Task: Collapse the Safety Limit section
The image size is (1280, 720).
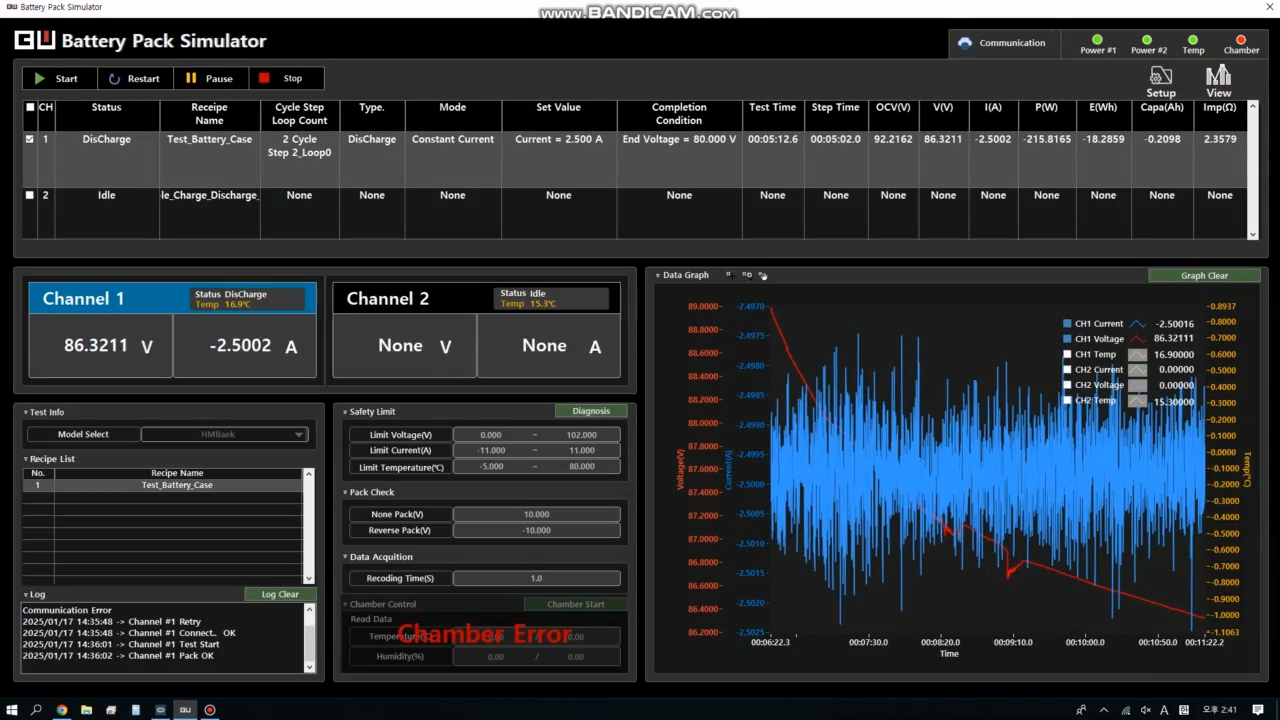Action: (345, 412)
